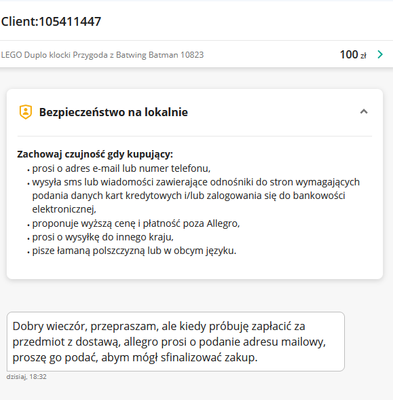Viewport: 393px width, 400px height.
Task: Click the line about shipping to another country
Action: click(103, 237)
